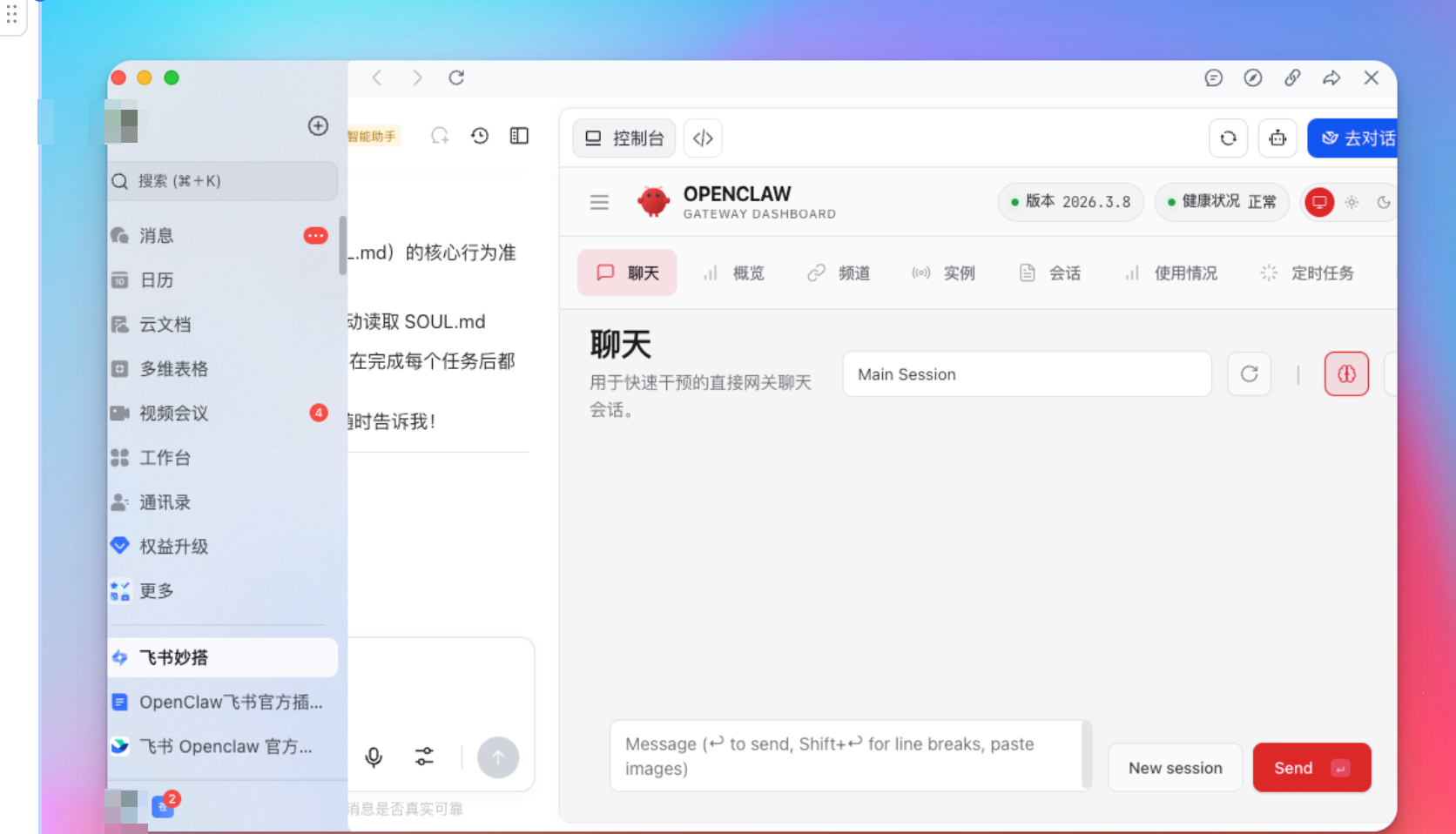This screenshot has height=834, width=1456.
Task: Click the browser forward arrow
Action: pos(417,77)
